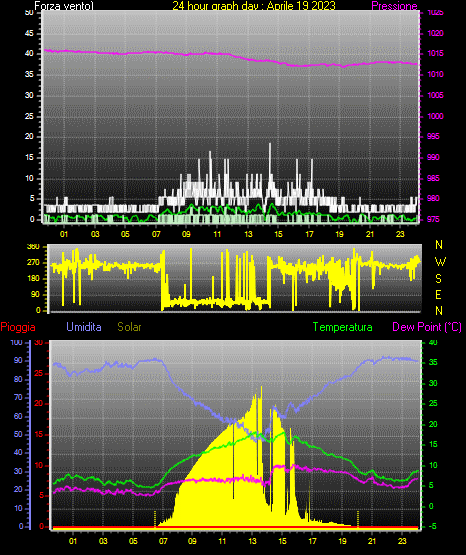Click the Forza vento legend label
Image resolution: width=466 pixels, height=555 pixels.
(x=64, y=6)
